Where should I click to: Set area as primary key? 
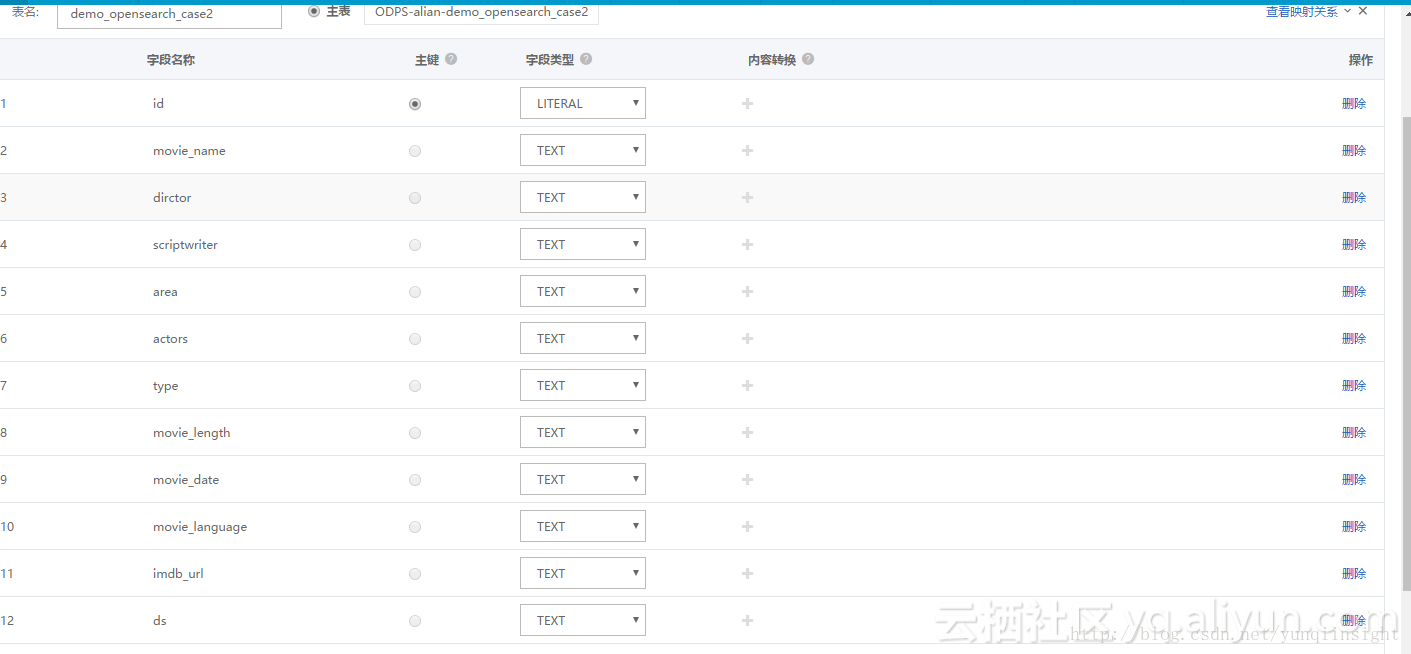pyautogui.click(x=415, y=292)
